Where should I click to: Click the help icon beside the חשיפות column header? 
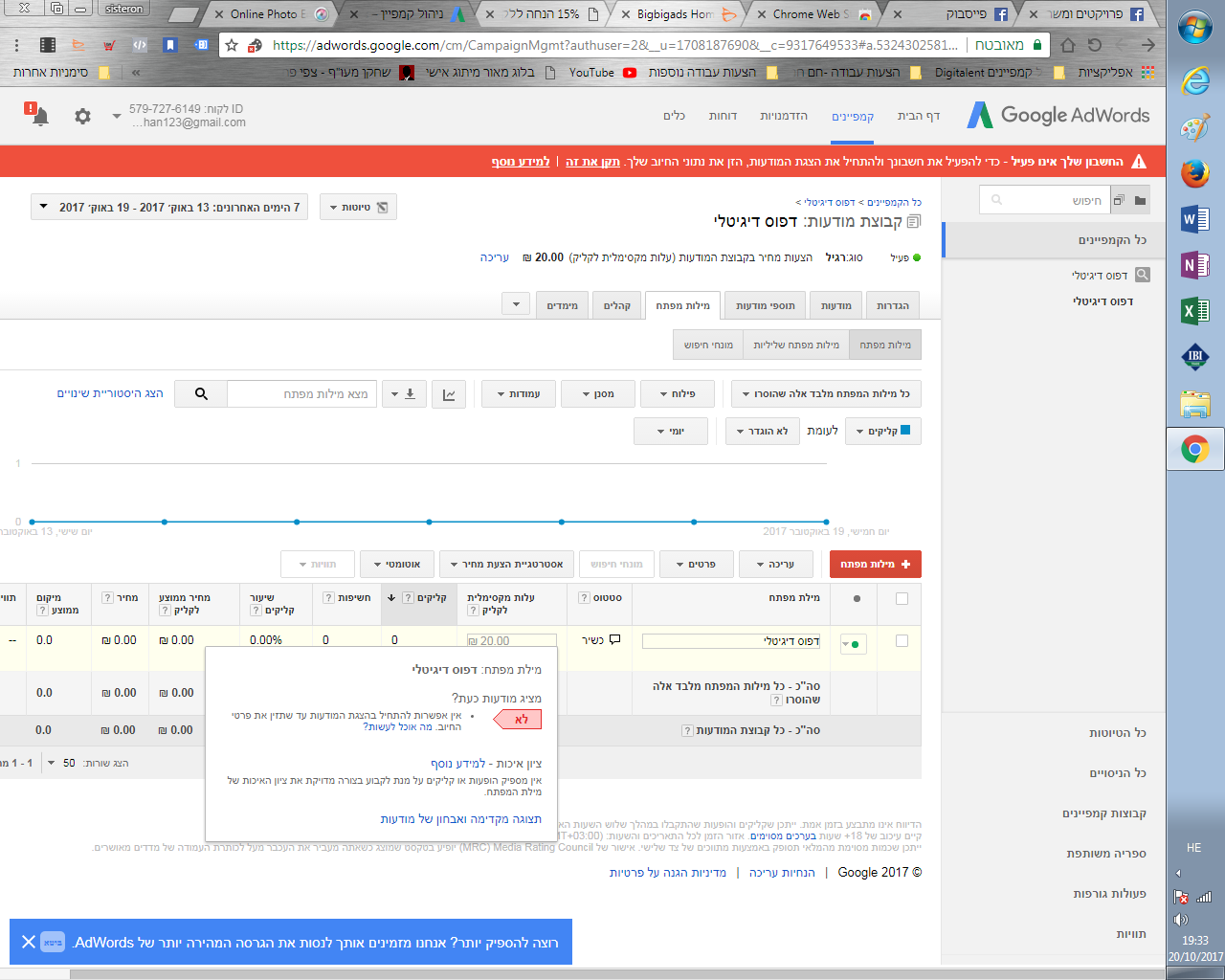point(328,597)
